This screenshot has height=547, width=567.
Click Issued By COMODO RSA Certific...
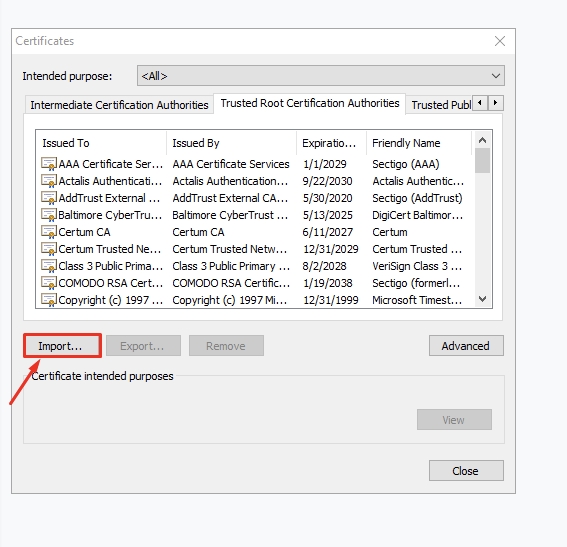tap(231, 283)
